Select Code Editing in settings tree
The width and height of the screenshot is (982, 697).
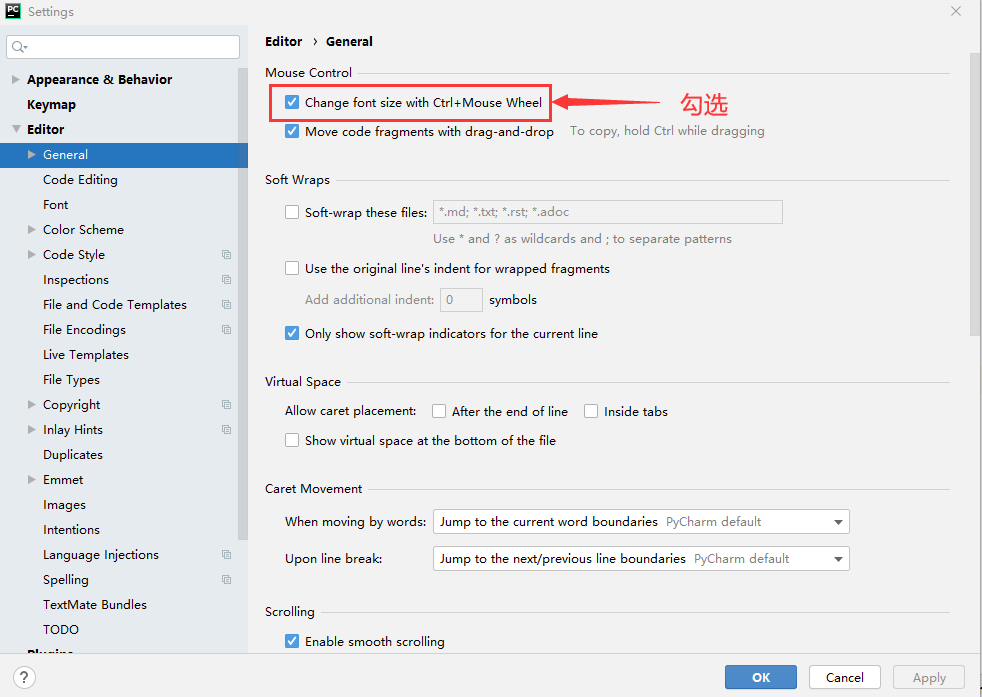click(x=80, y=180)
